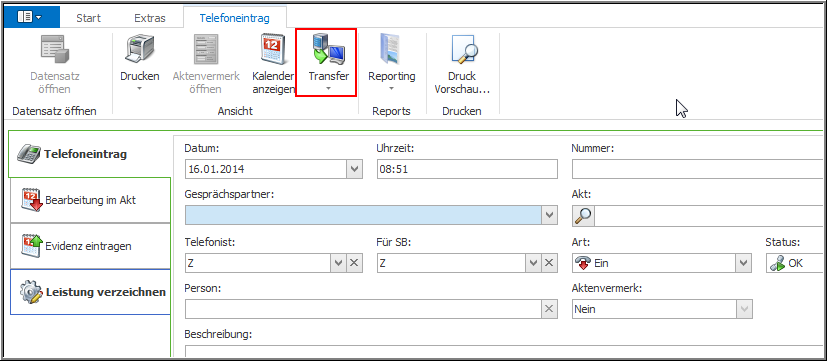Select Bearbeitung im Akt side tab
Viewport: 827px width, 361px height.
pyautogui.click(x=90, y=200)
